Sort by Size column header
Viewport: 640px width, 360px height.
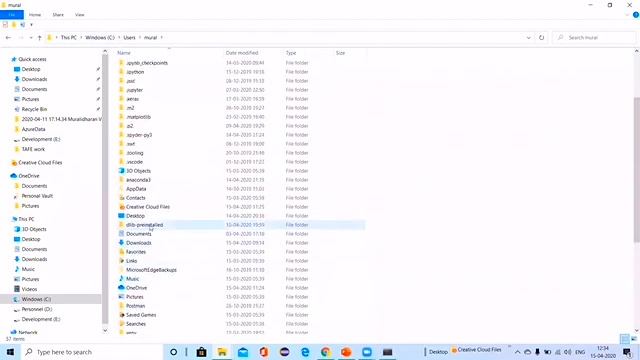[x=340, y=53]
